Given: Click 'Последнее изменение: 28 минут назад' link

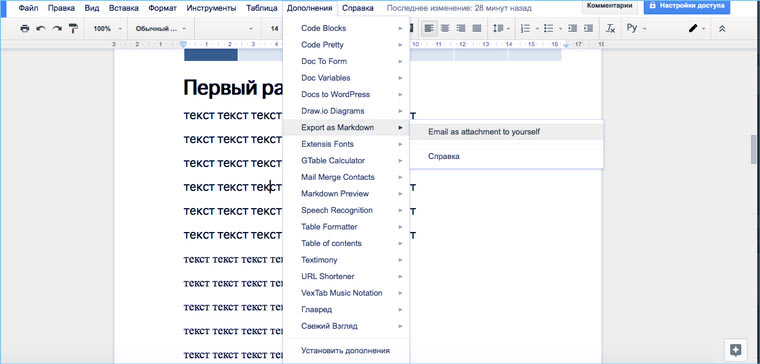Looking at the screenshot, I should (x=459, y=8).
